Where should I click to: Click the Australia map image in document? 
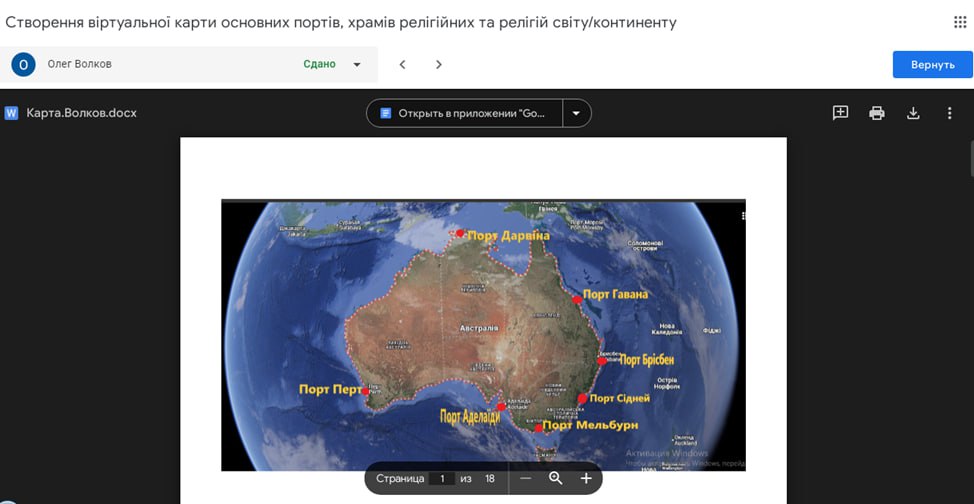[x=483, y=336]
